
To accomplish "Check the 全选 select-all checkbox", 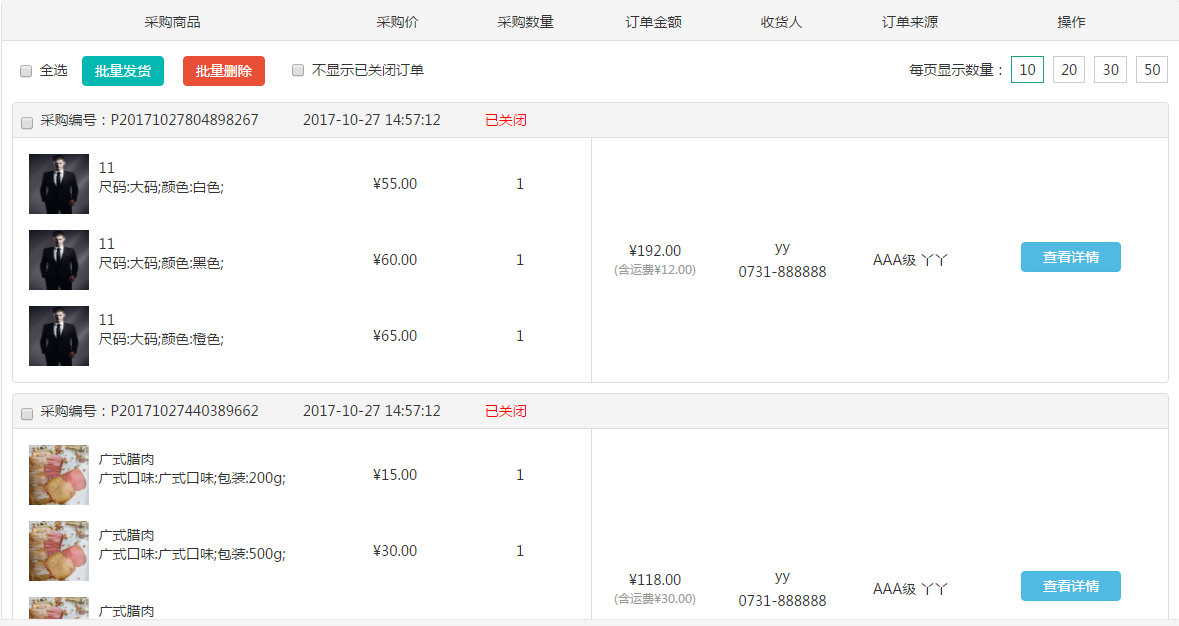I will 26,71.
